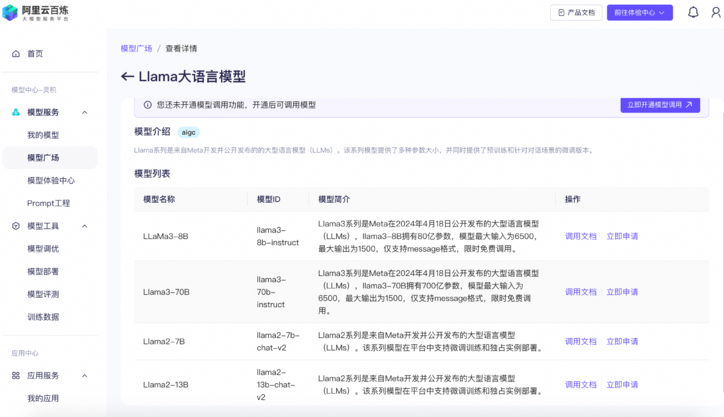Click the 模型工具 section icon
The width and height of the screenshot is (724, 417).
click(16, 226)
